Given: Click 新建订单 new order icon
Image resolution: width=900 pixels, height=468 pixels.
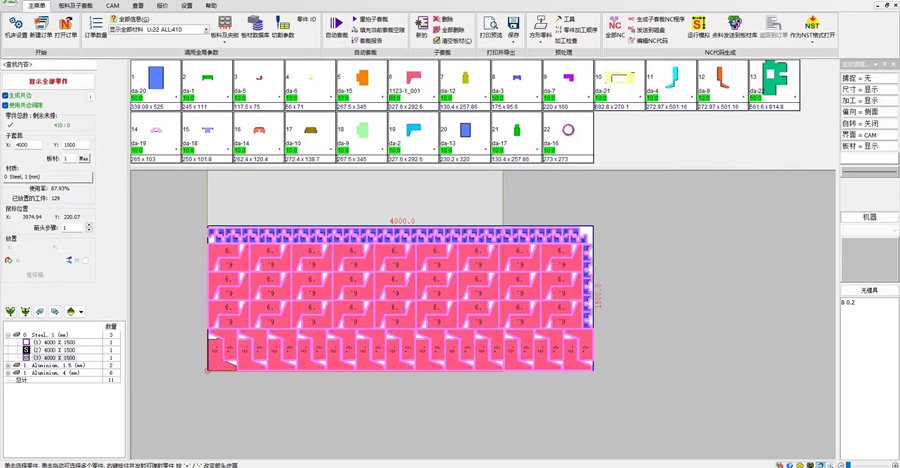Looking at the screenshot, I should pyautogui.click(x=40, y=26).
